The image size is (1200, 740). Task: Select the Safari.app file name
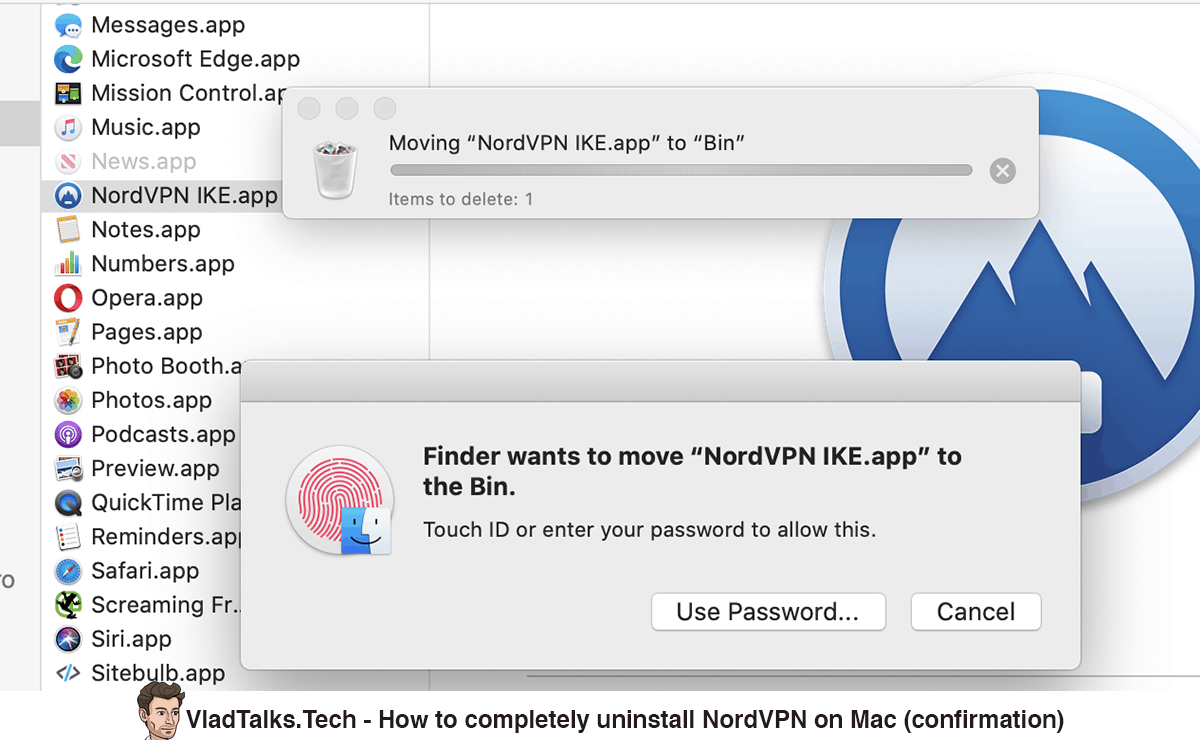tap(145, 571)
